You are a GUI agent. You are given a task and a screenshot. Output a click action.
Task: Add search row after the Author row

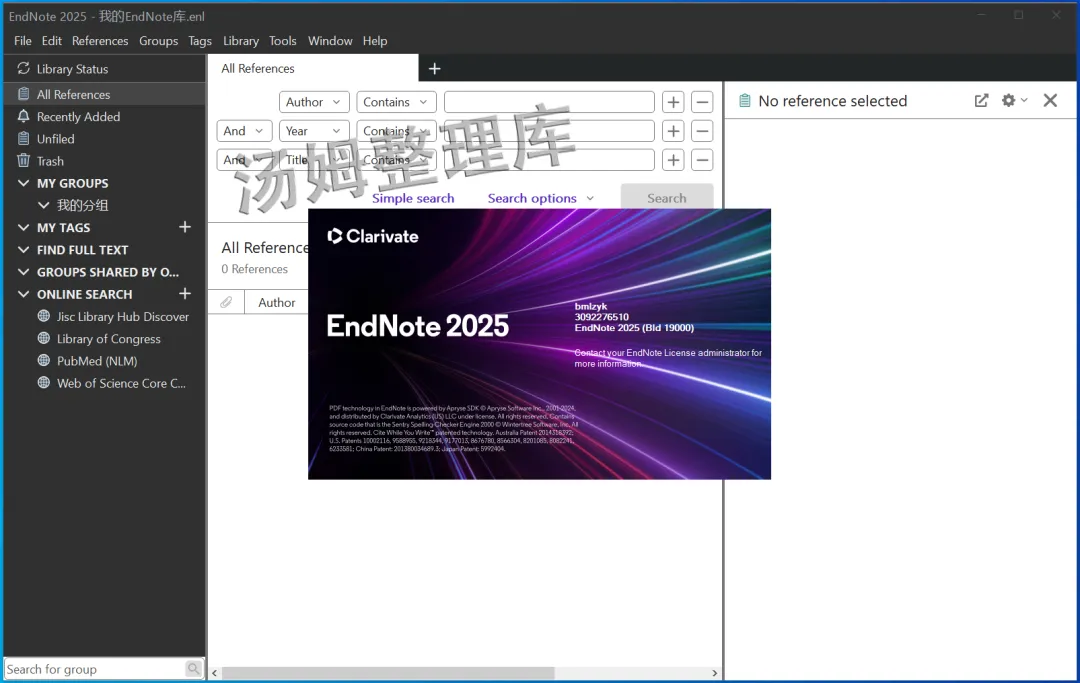point(673,102)
